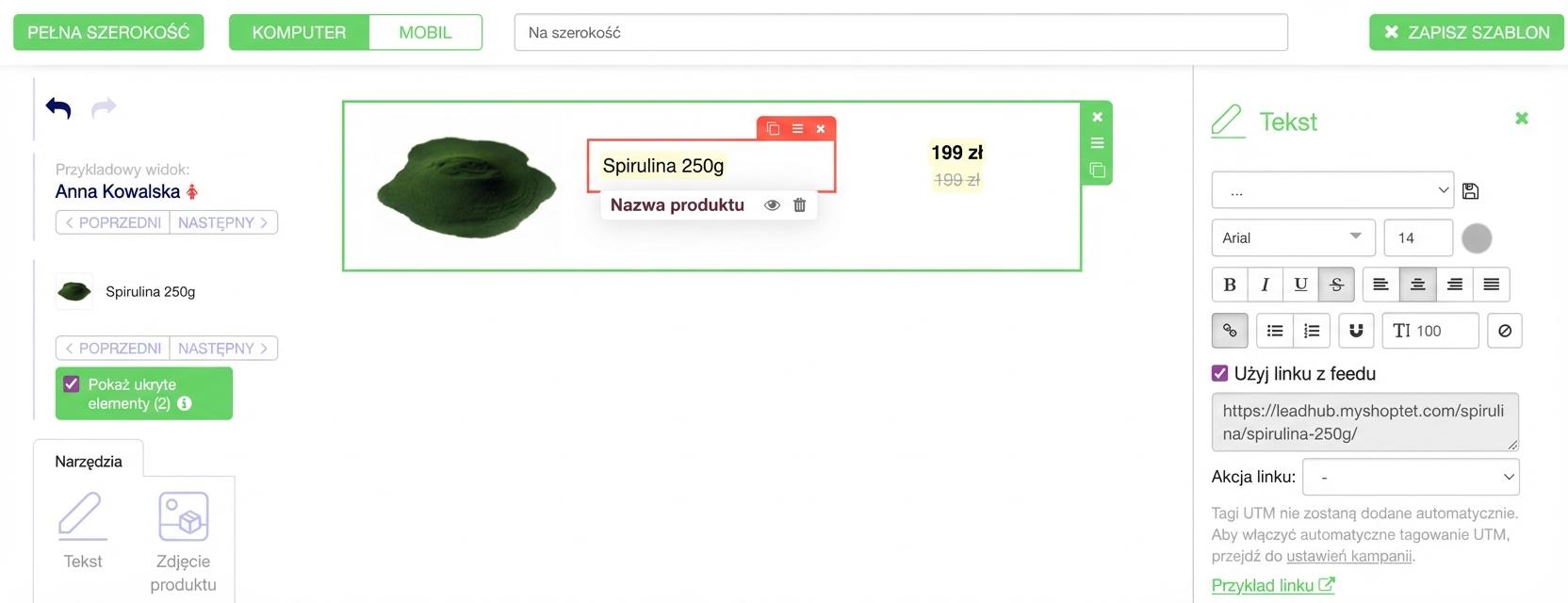This screenshot has width=1568, height=603.
Task: Click the magnet icon in text tools
Action: point(1356,331)
